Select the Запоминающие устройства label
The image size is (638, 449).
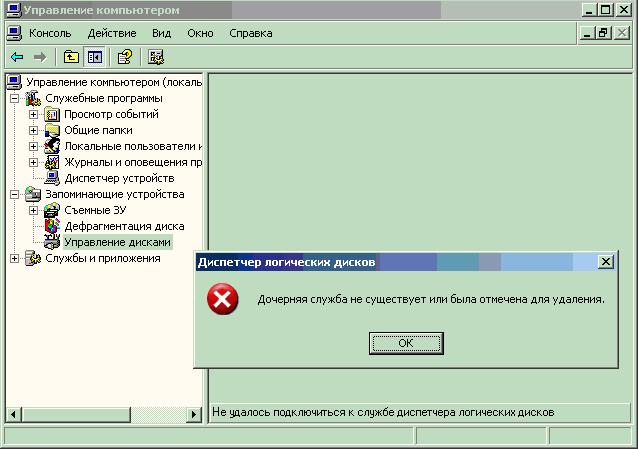115,194
